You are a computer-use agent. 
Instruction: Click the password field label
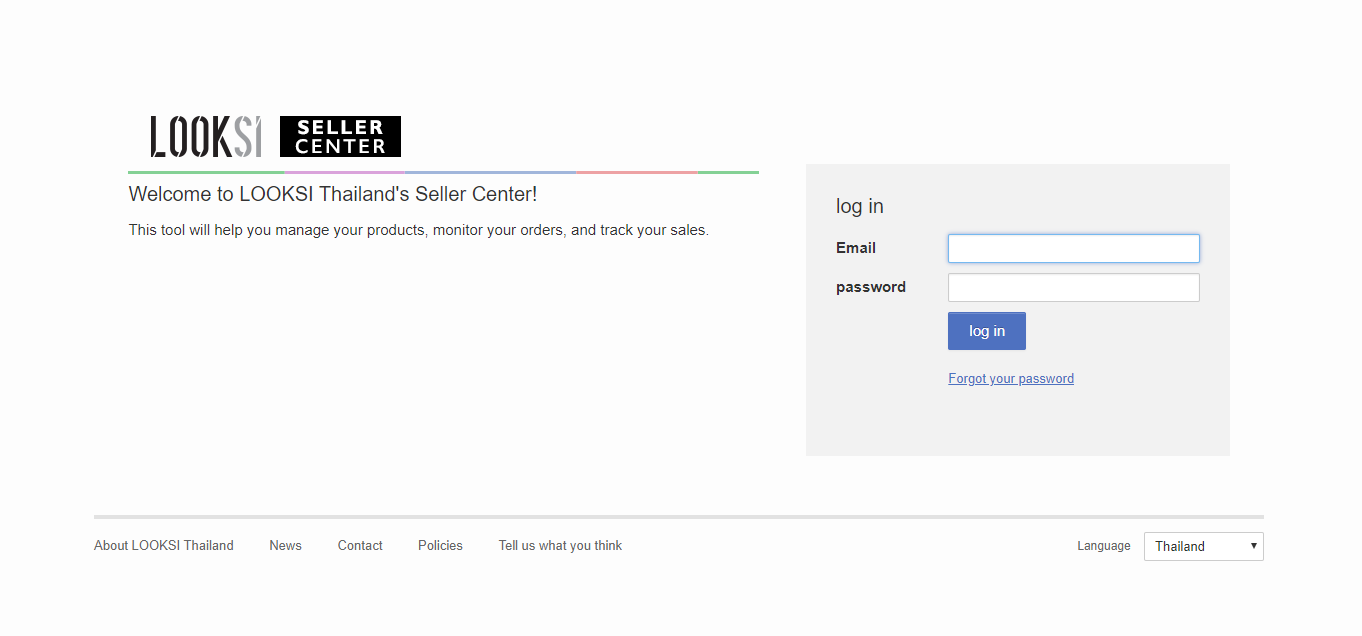[x=871, y=287]
